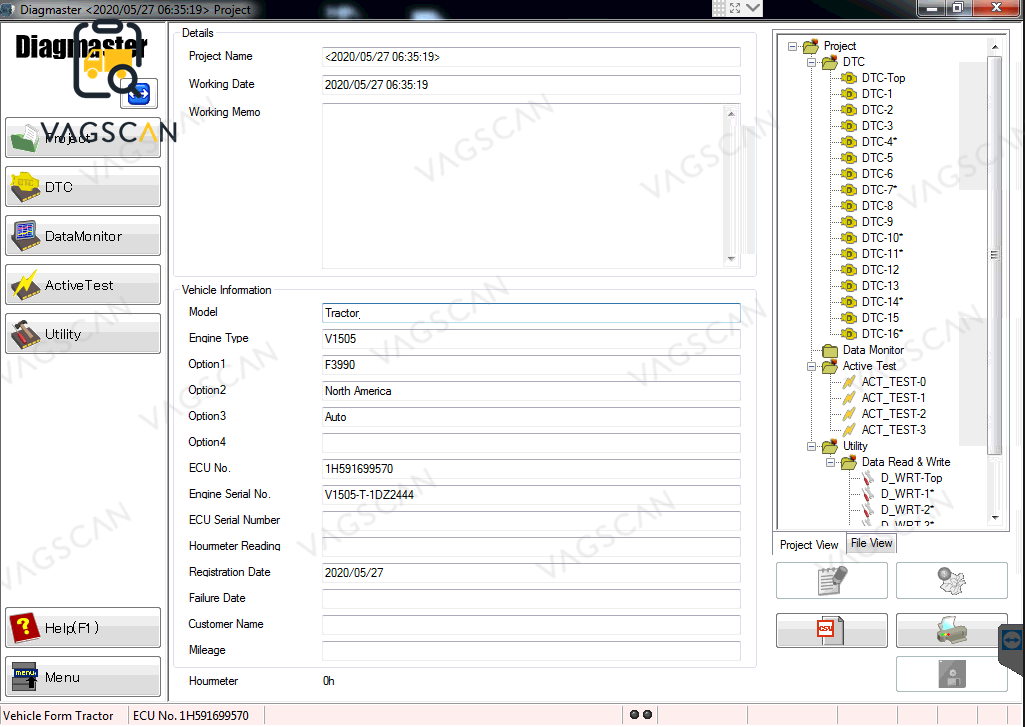Return to Menu via sidebar button
Screen dimensions: 1025x727
pos(83,676)
